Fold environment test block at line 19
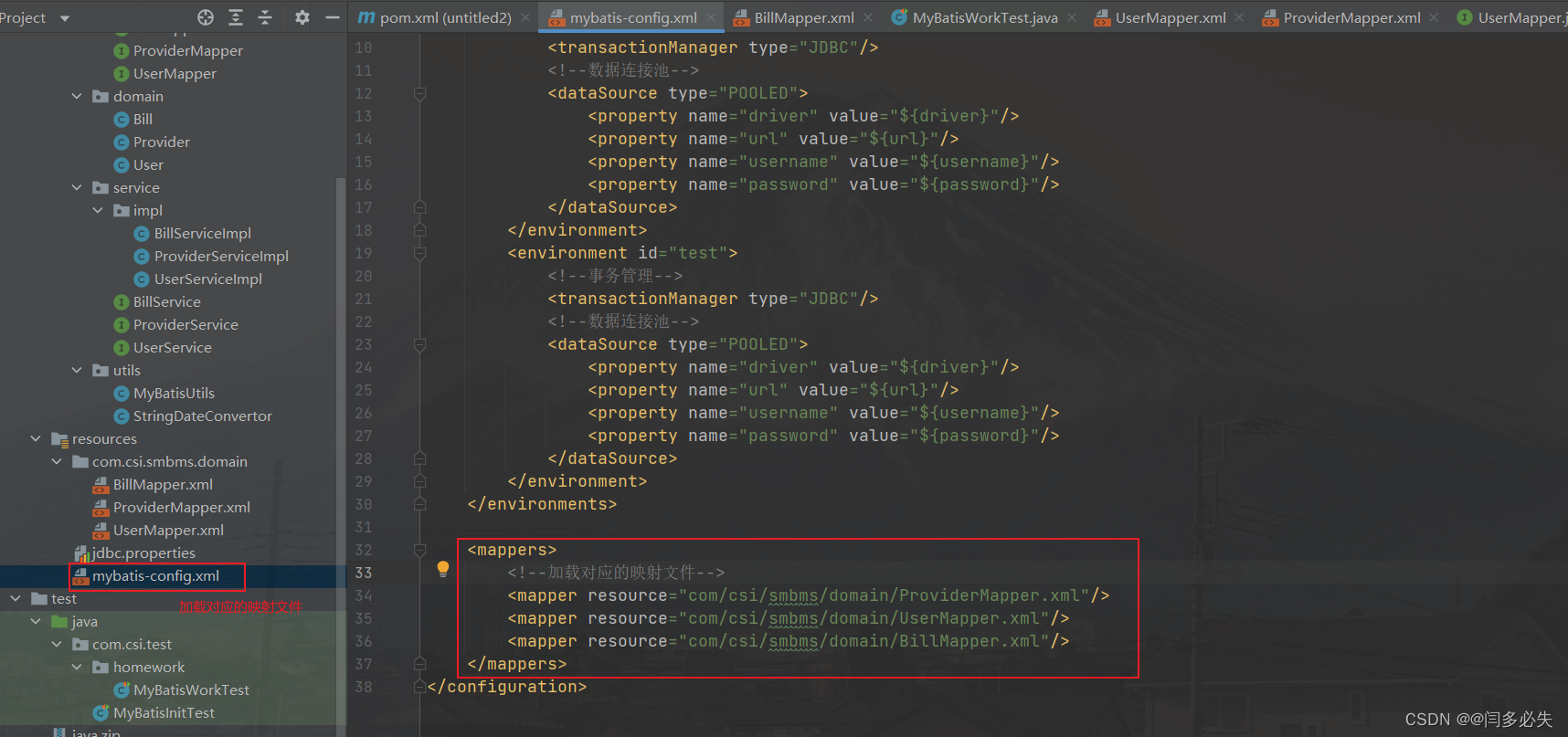Viewport: 1568px width, 737px height. tap(420, 253)
